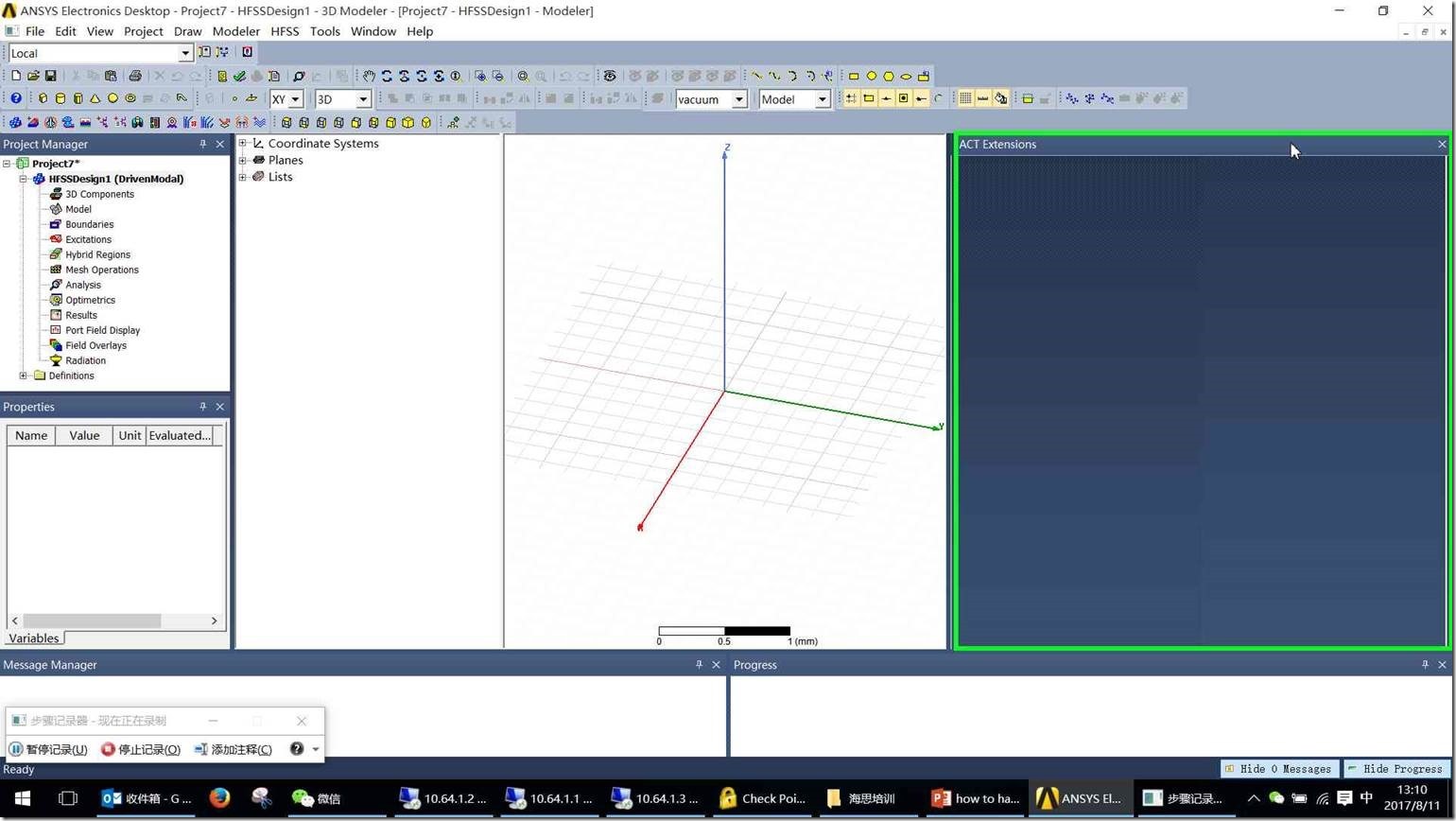Toggle the vertex snap mode button
Image resolution: width=1456 pixels, height=821 pixels.
868,98
